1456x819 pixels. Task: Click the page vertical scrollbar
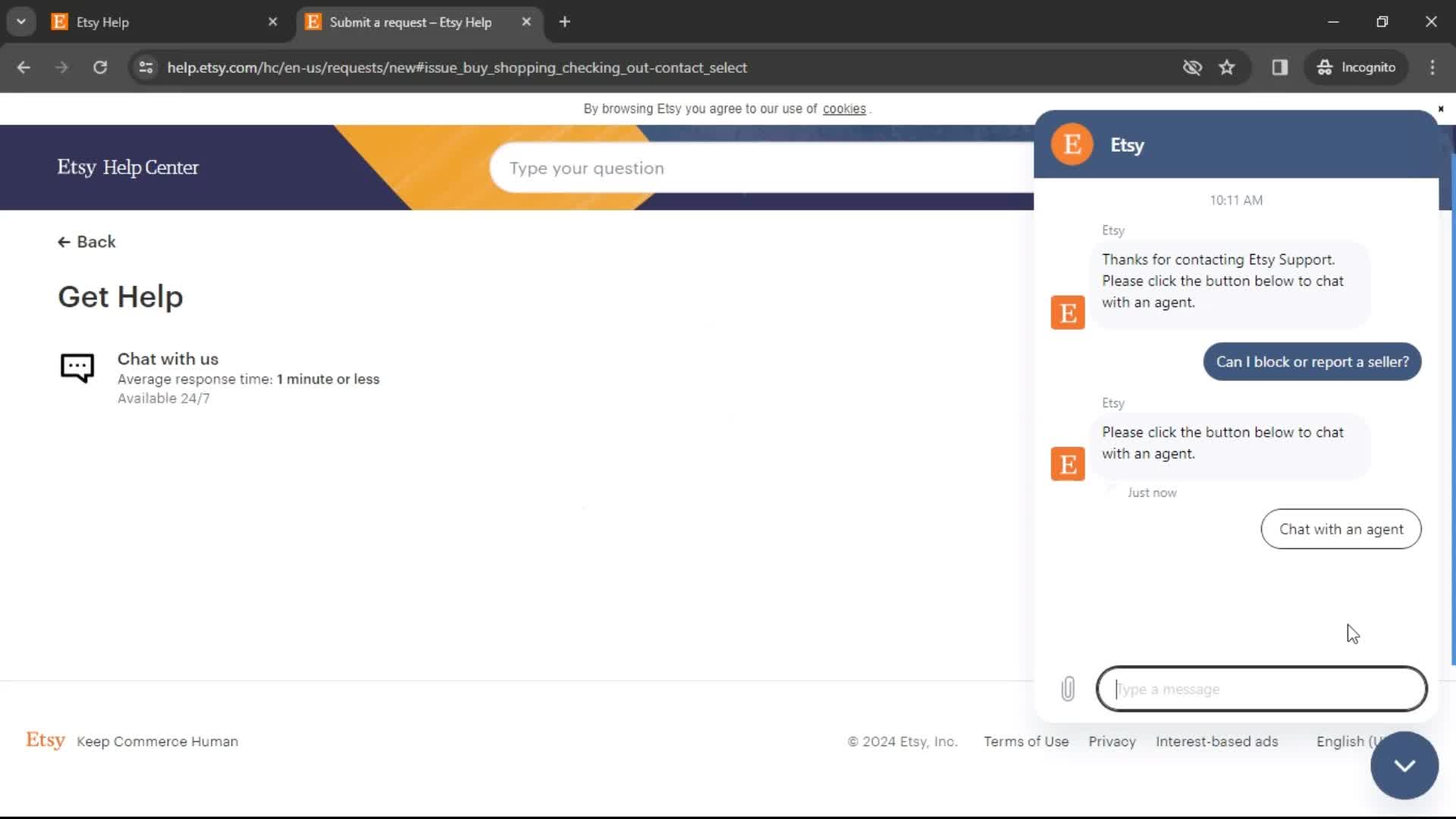click(x=1453, y=409)
